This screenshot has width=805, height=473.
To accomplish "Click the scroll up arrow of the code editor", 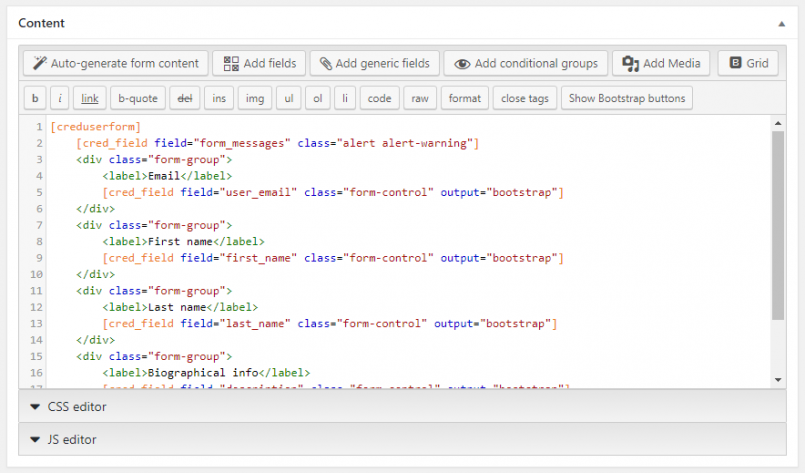I will pos(778,123).
